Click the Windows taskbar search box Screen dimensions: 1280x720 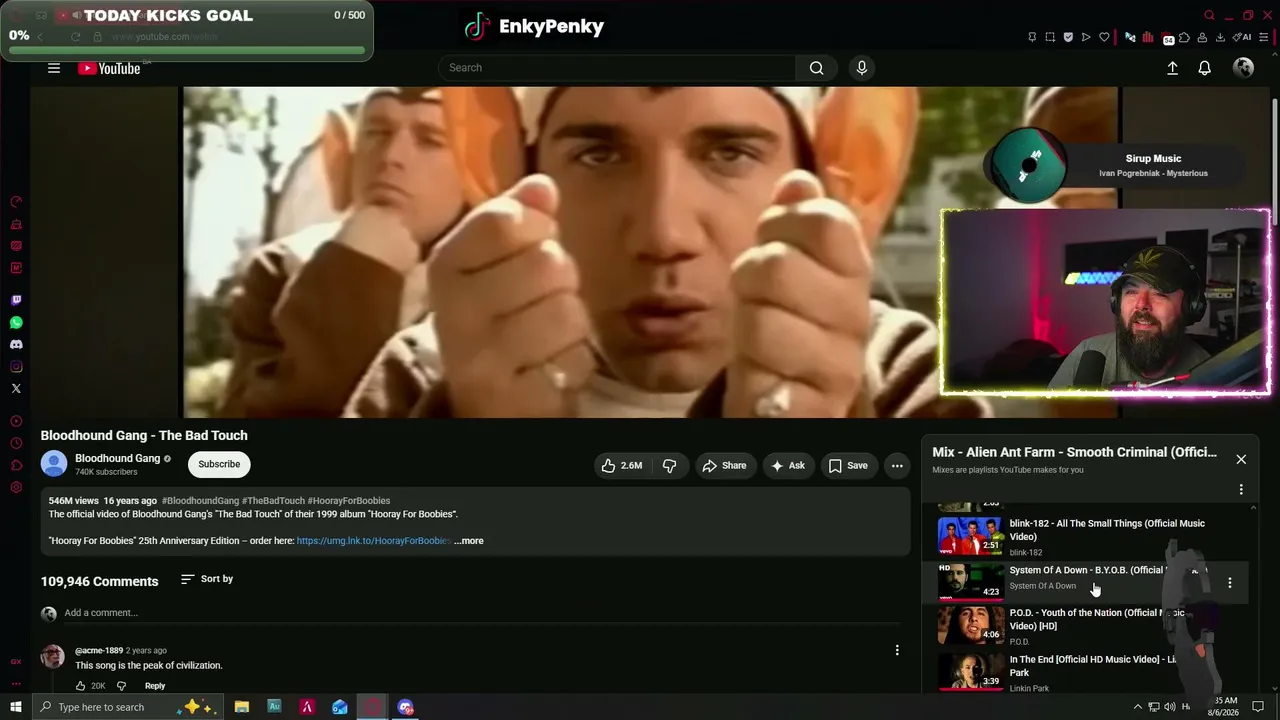130,707
